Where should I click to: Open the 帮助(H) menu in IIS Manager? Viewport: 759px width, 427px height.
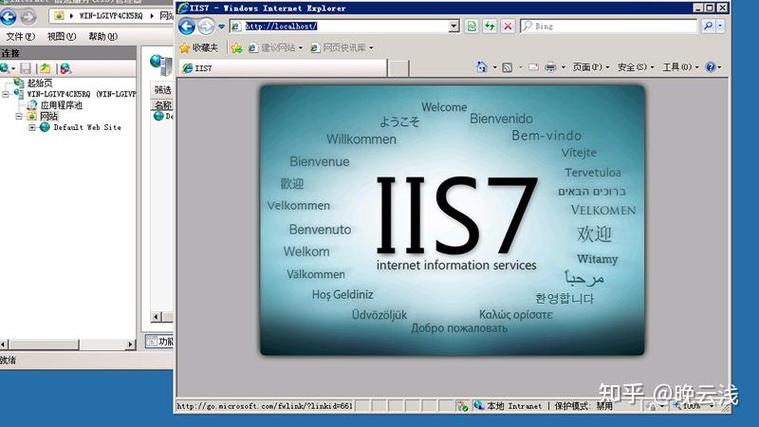tap(103, 36)
